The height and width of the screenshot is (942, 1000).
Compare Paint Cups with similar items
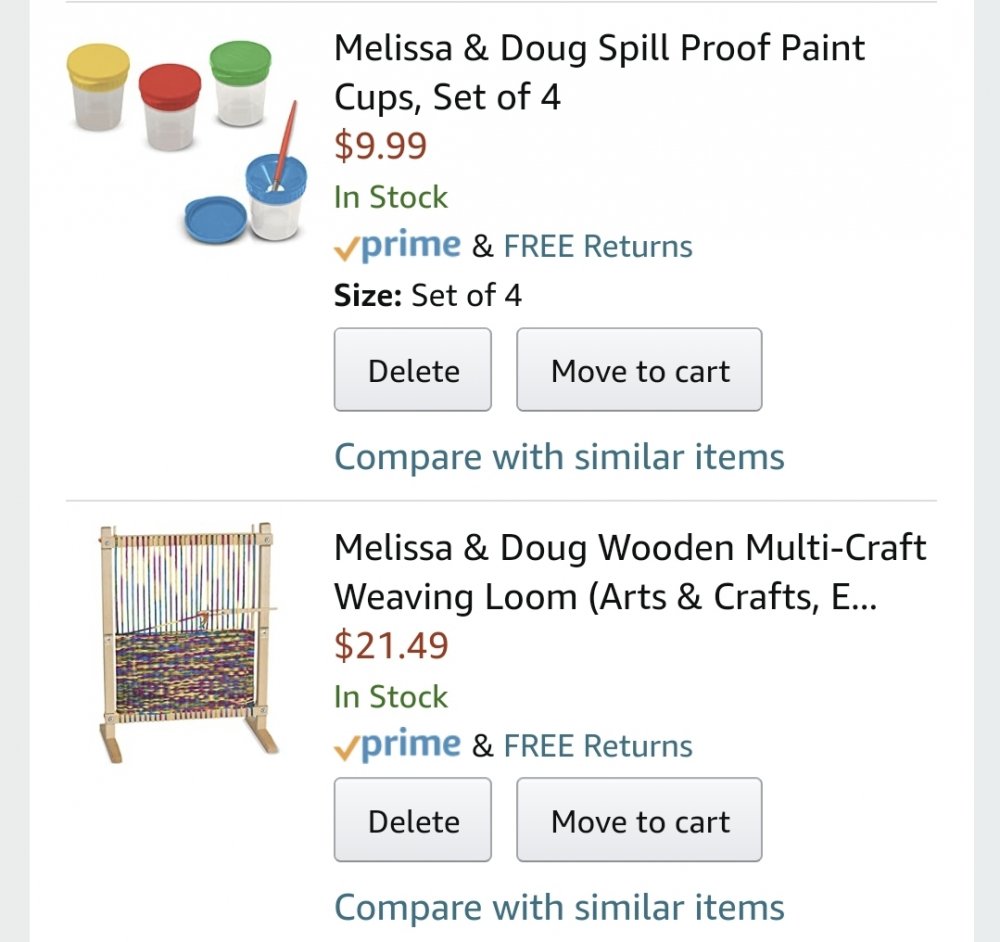coord(559,457)
